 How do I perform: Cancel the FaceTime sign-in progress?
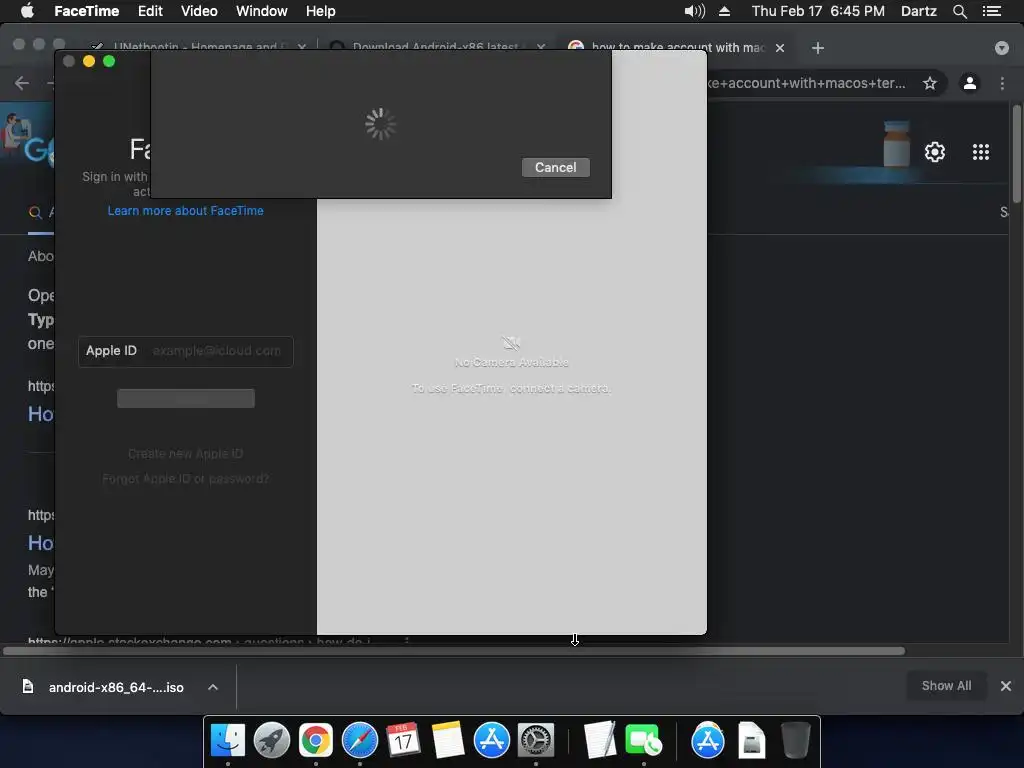(556, 167)
